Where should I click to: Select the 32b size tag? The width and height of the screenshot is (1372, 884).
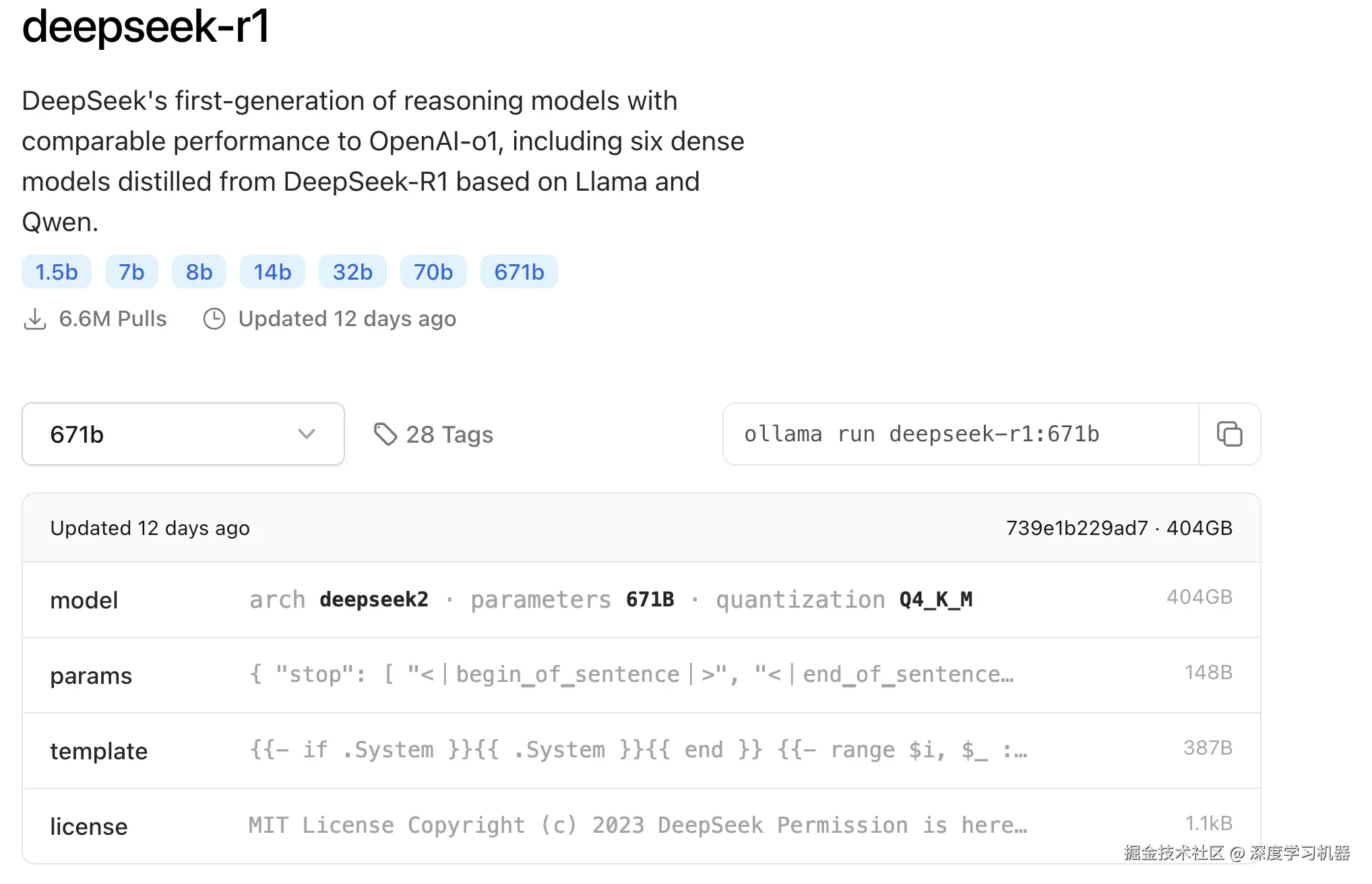click(x=352, y=272)
